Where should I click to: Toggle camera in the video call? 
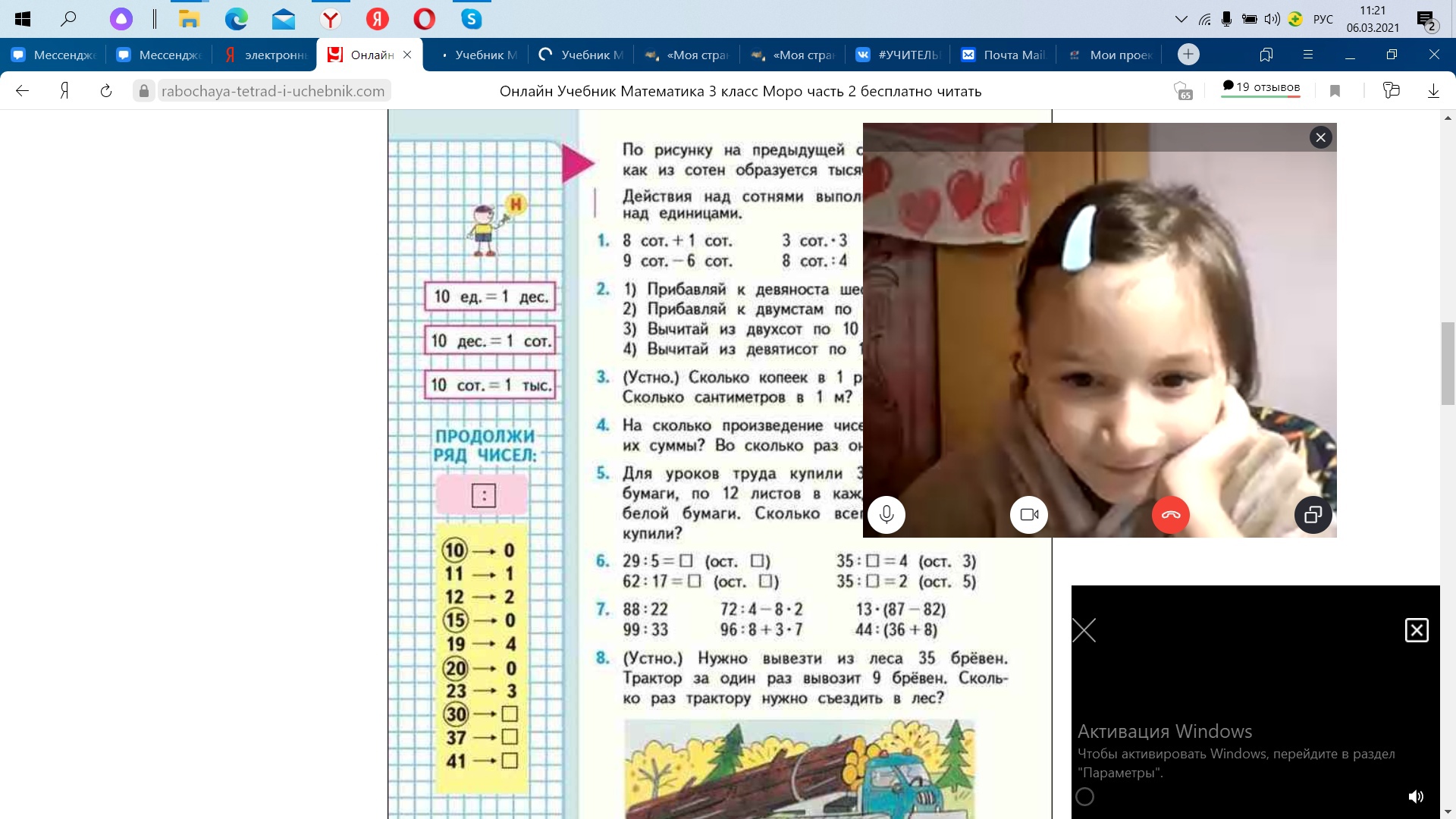click(x=1029, y=515)
